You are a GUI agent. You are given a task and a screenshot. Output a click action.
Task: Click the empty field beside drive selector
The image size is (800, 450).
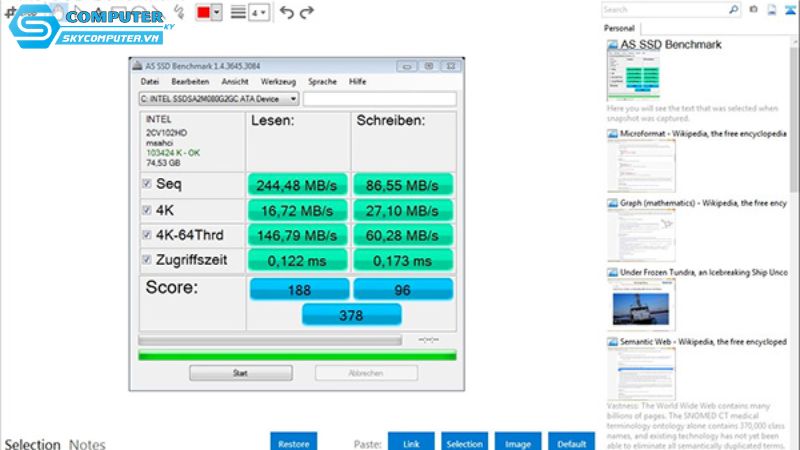380,99
